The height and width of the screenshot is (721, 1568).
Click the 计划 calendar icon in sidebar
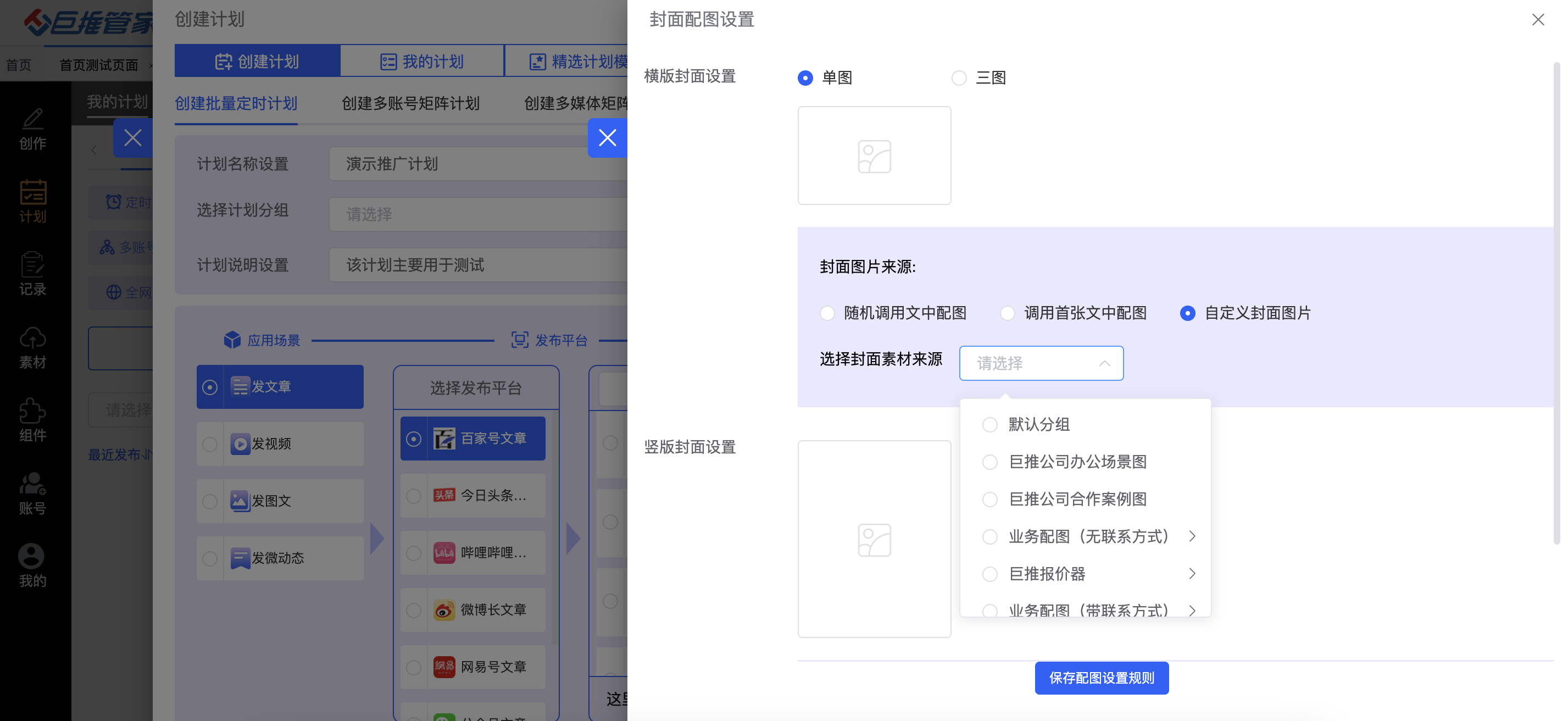[x=32, y=192]
